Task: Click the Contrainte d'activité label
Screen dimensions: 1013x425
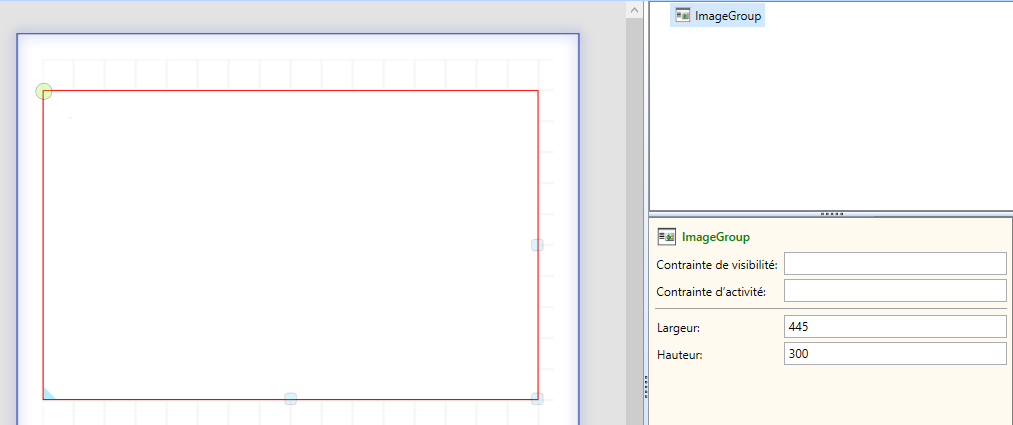Action: click(x=711, y=291)
